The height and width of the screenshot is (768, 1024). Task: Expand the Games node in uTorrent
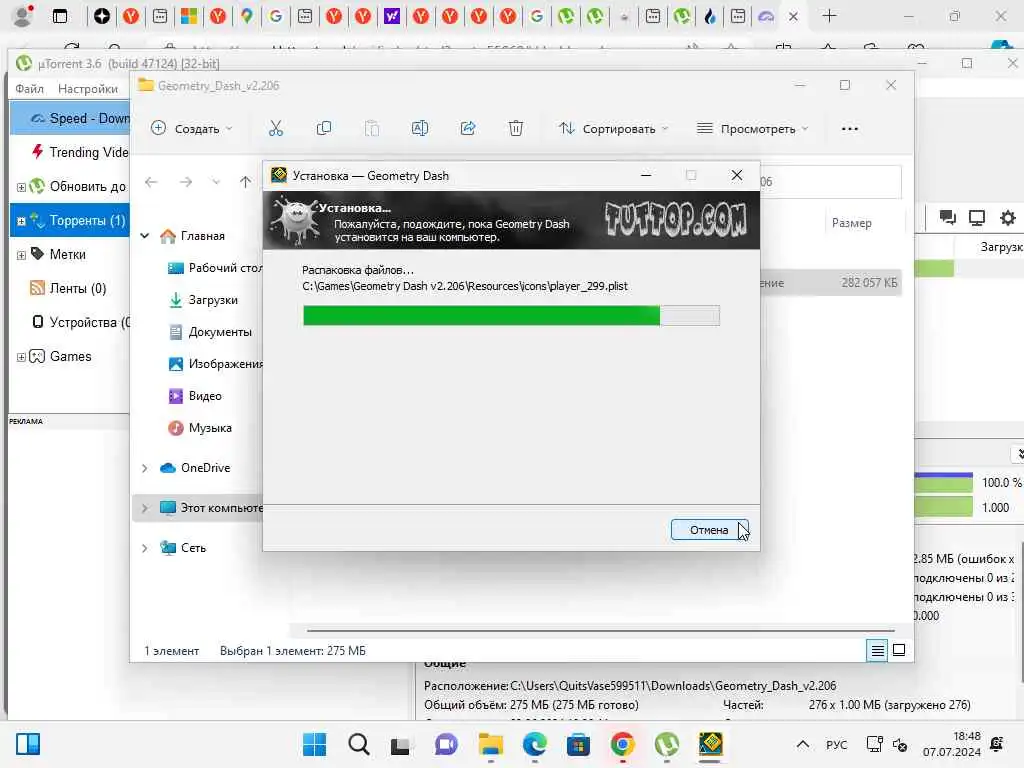[x=21, y=357]
